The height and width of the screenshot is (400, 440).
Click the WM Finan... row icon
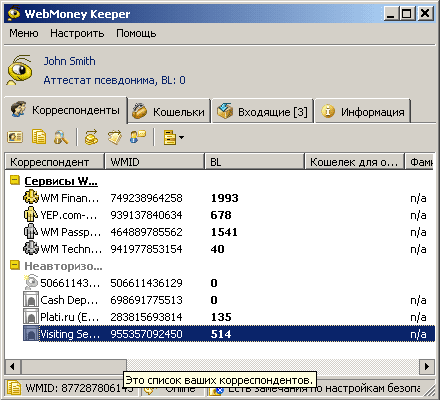[x=31, y=197]
